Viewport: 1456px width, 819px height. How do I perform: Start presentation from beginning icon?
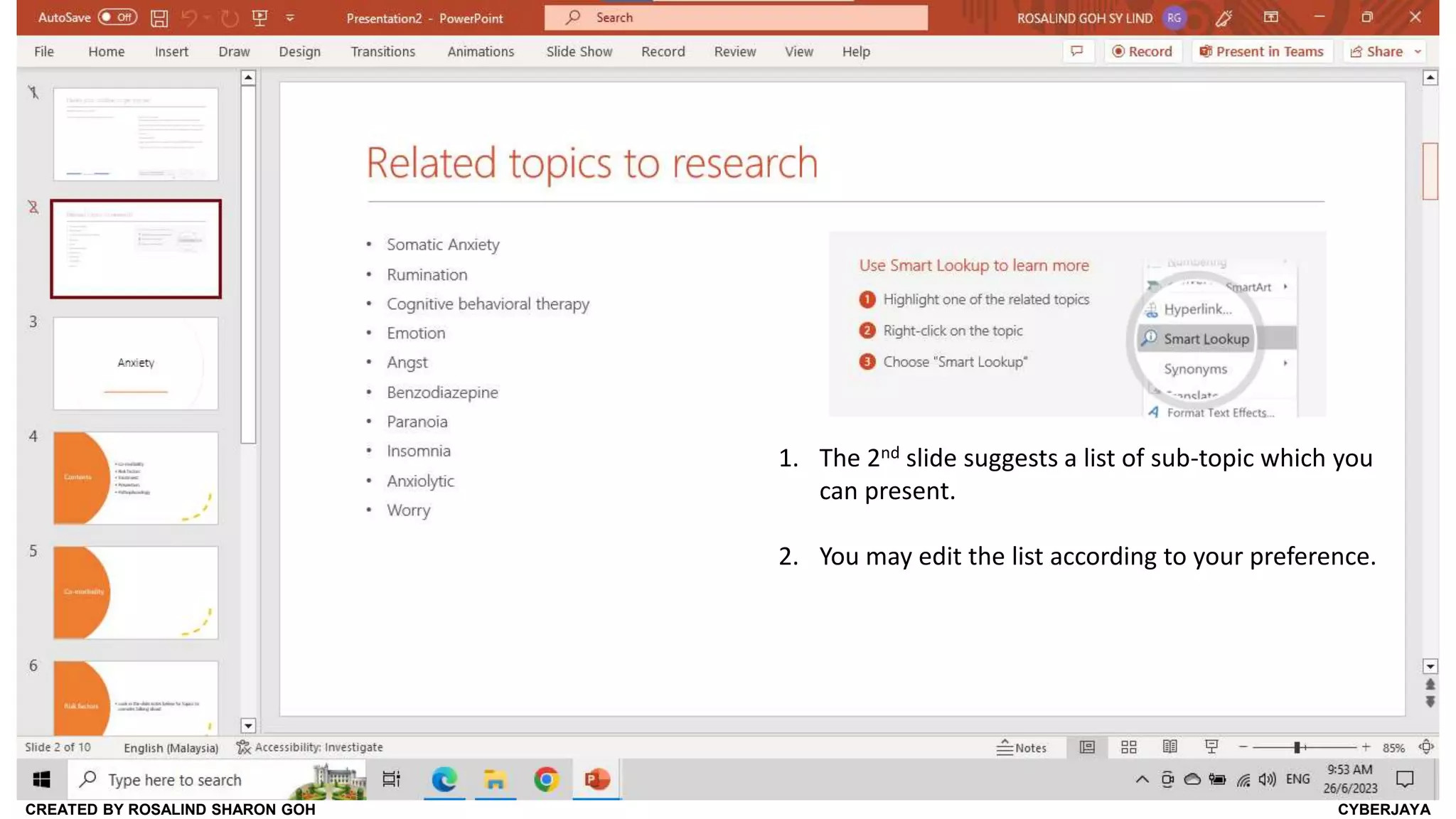click(x=259, y=18)
